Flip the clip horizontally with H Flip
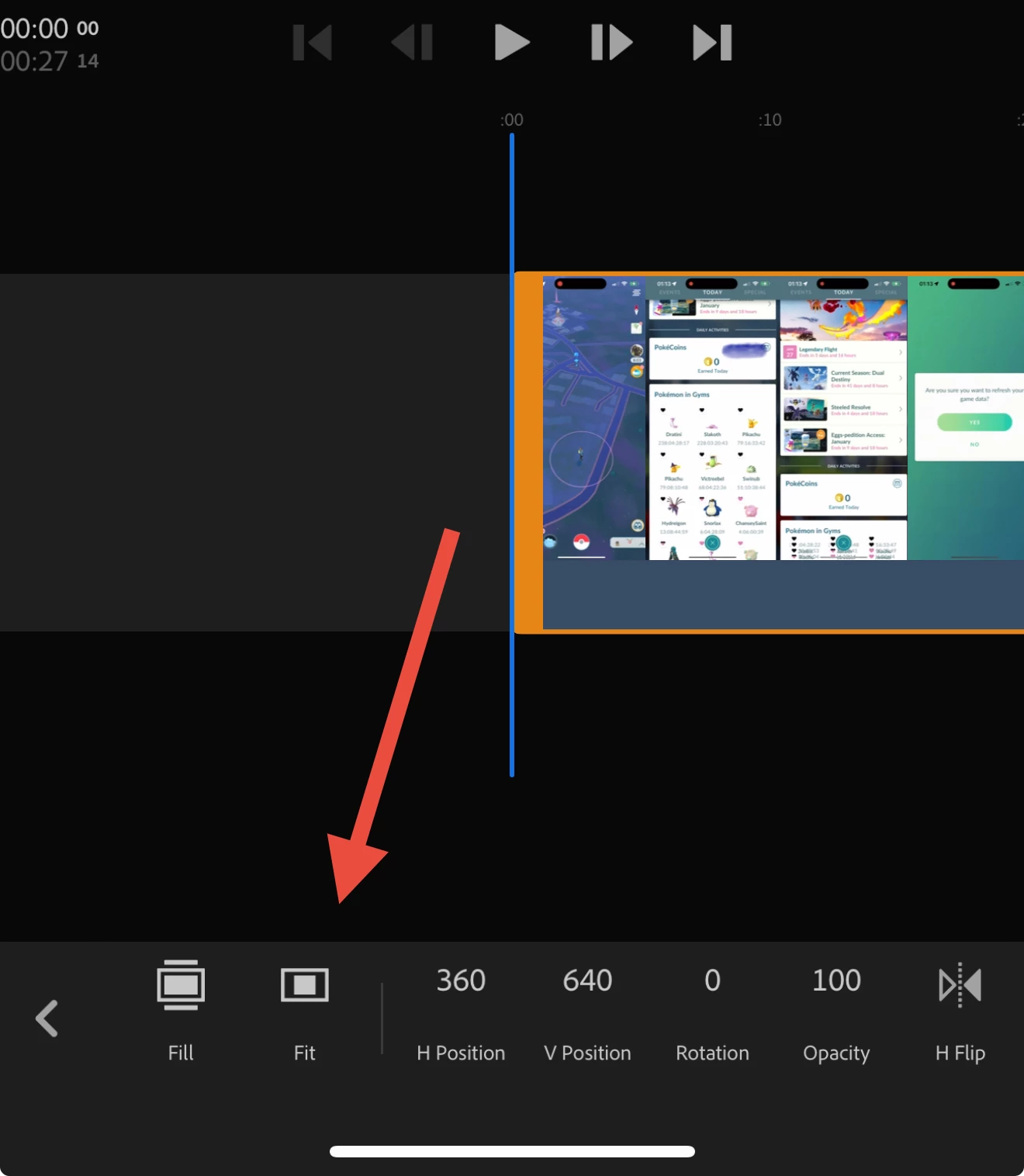The width and height of the screenshot is (1024, 1176). pyautogui.click(x=960, y=984)
